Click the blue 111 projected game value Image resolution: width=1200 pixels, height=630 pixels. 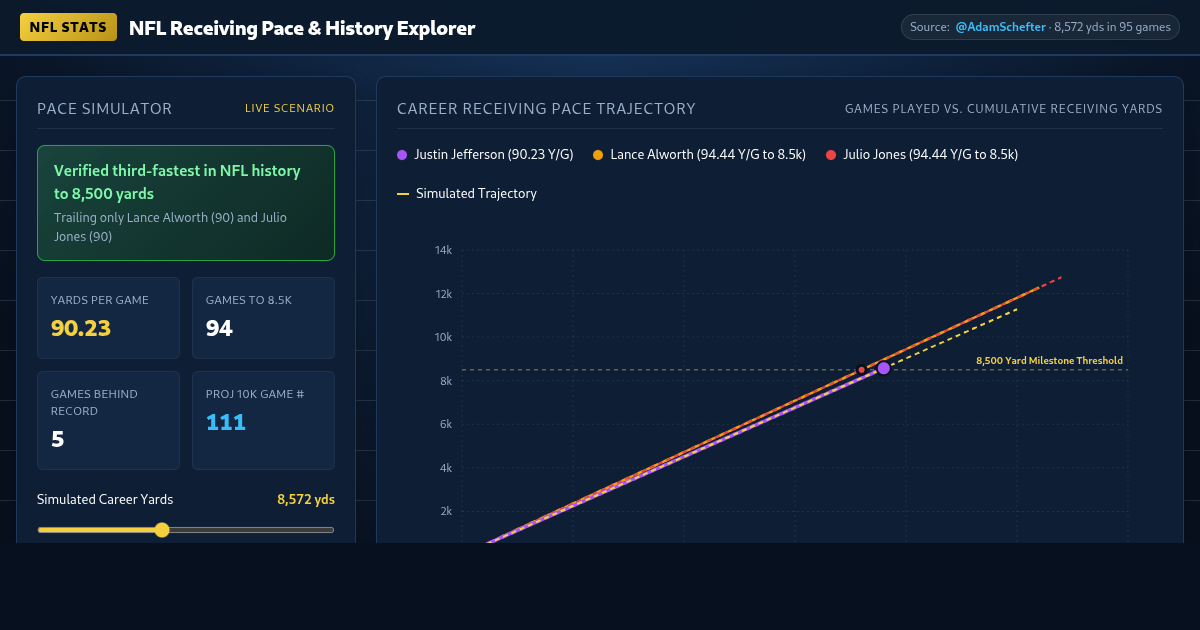pos(226,422)
